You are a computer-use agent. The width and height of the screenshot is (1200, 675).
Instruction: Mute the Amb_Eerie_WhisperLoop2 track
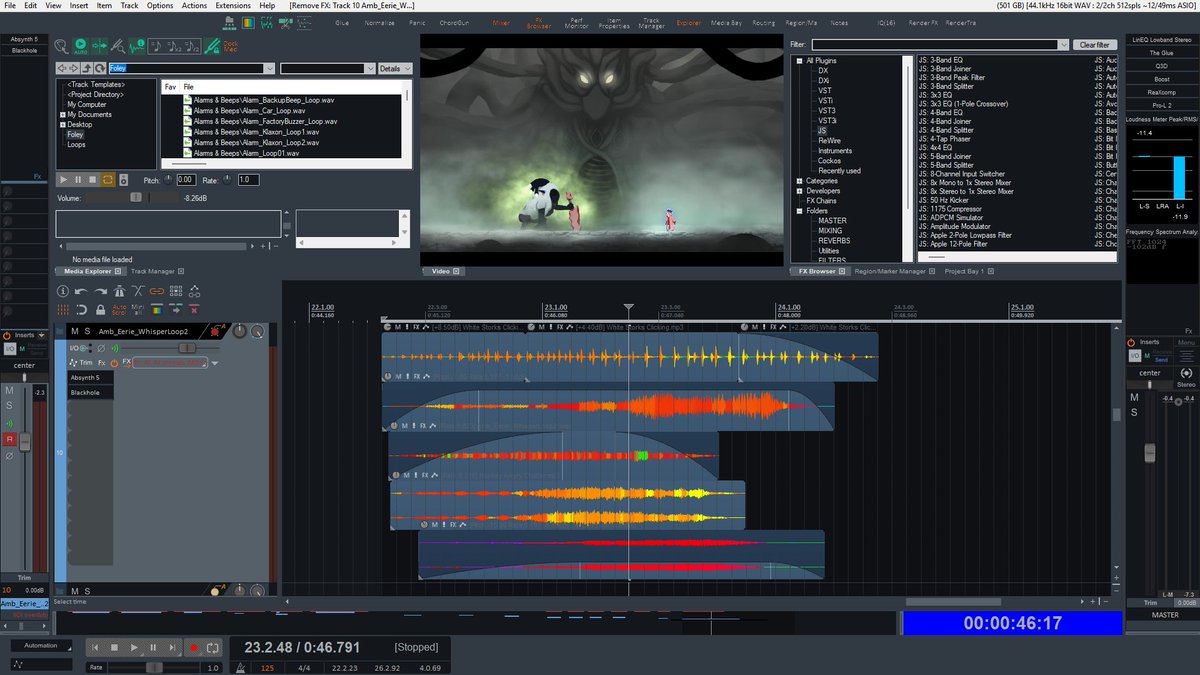coord(75,331)
